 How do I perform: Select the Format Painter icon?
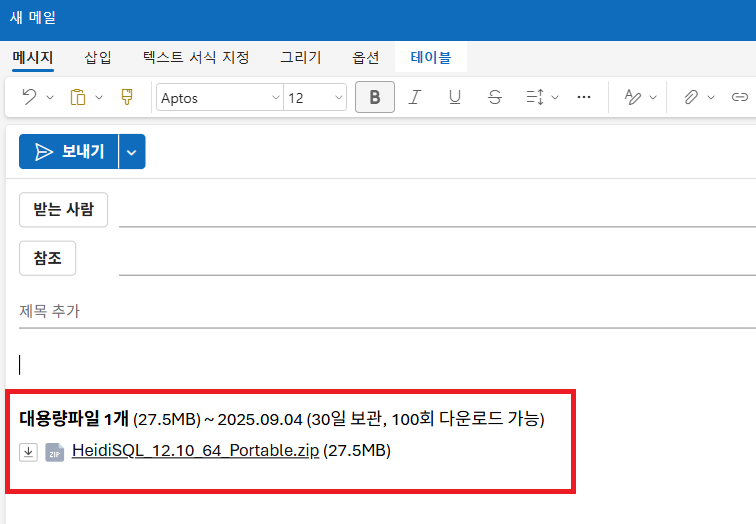(x=127, y=97)
